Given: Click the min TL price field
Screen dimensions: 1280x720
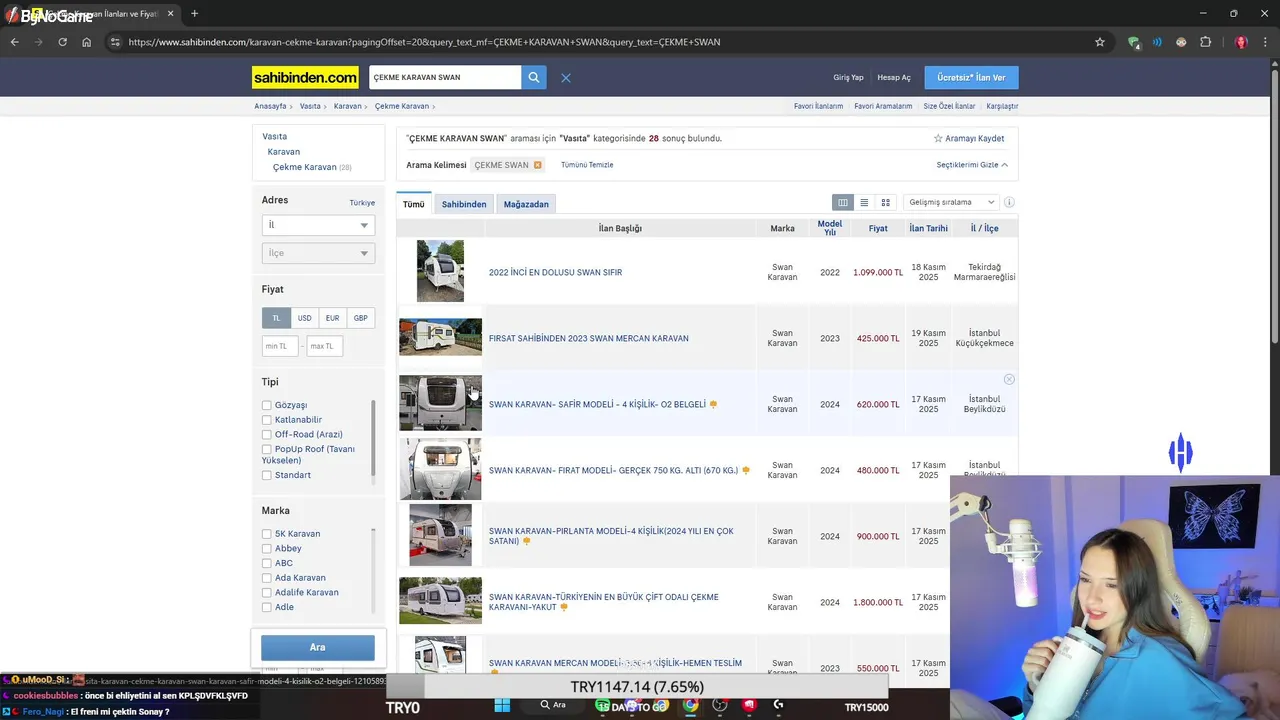Looking at the screenshot, I should click(x=280, y=346).
